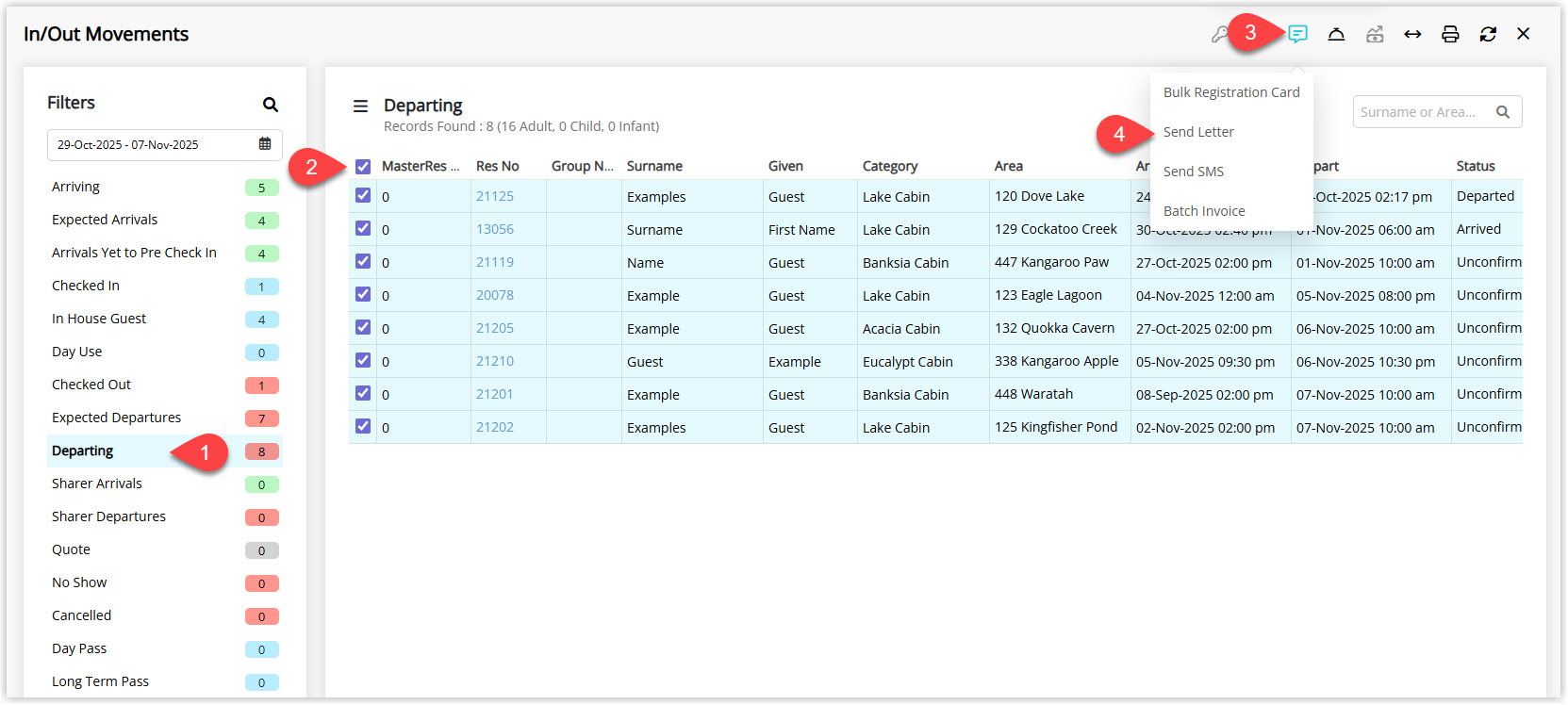Select the Departing filter
Image resolution: width=1568 pixels, height=705 pixels.
165,451
